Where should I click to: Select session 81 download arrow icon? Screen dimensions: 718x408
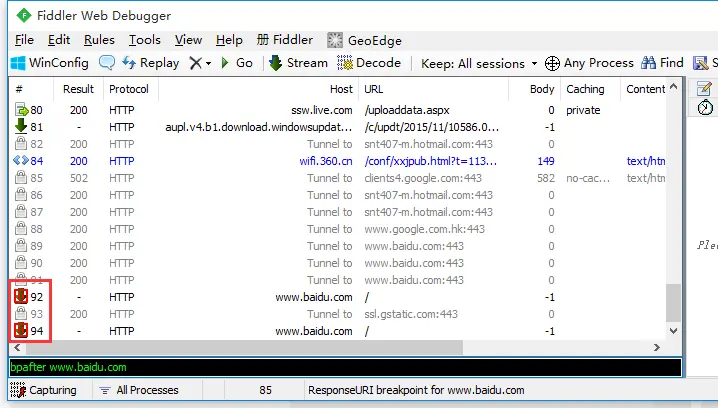tap(21, 126)
